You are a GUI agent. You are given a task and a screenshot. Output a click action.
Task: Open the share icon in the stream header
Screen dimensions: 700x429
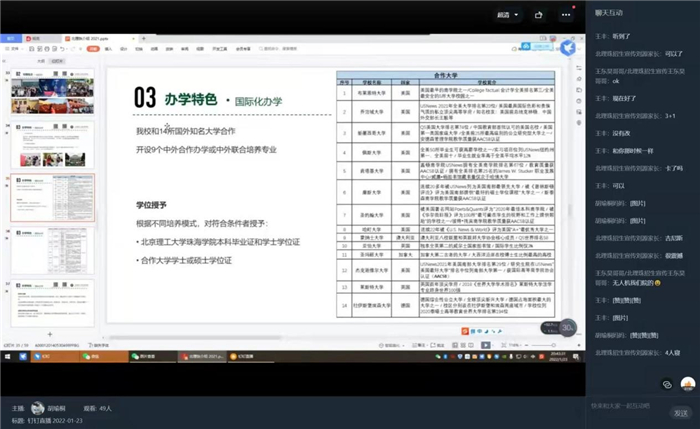(538, 15)
